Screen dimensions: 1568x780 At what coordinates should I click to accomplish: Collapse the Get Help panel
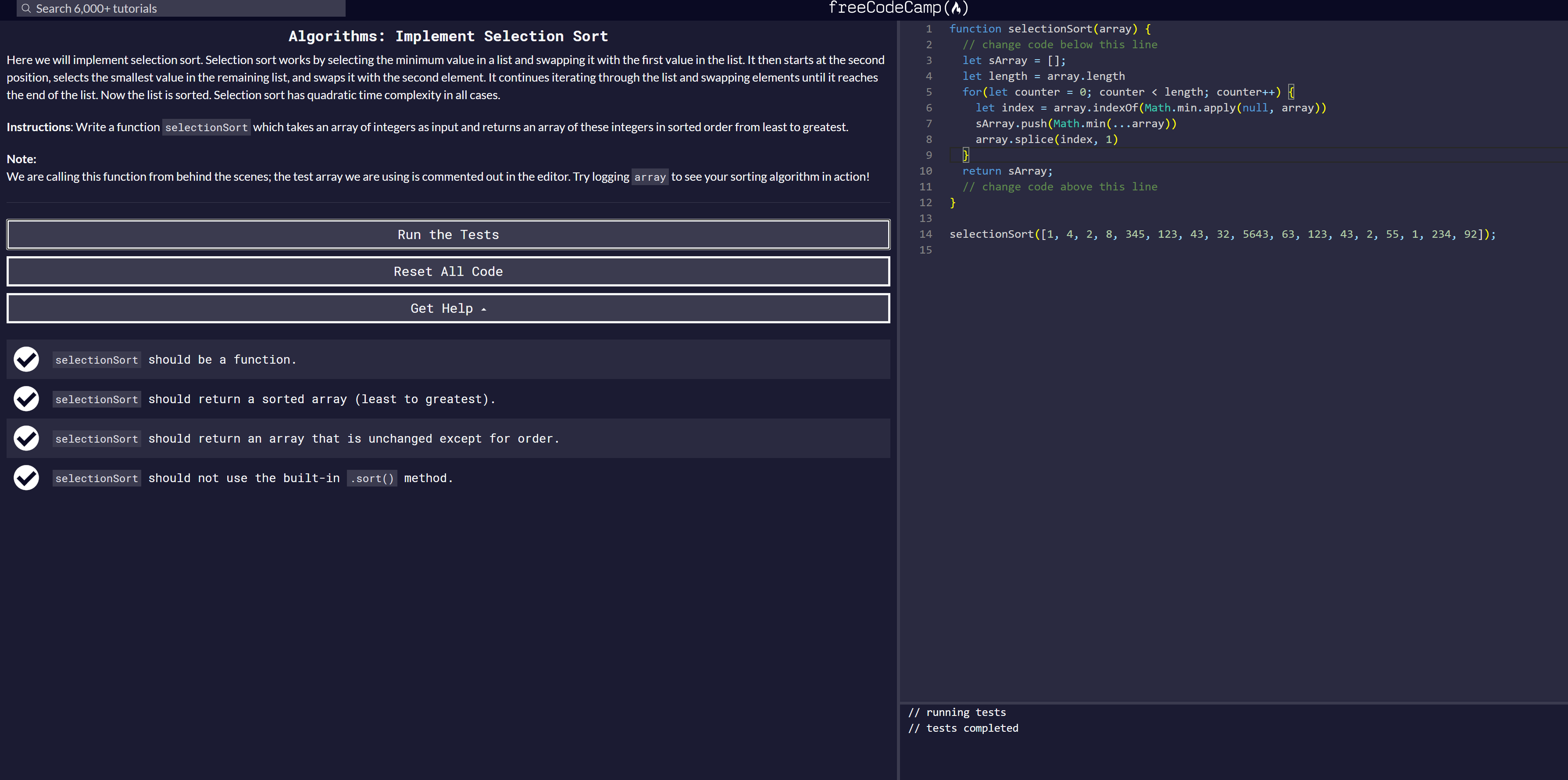(x=447, y=308)
